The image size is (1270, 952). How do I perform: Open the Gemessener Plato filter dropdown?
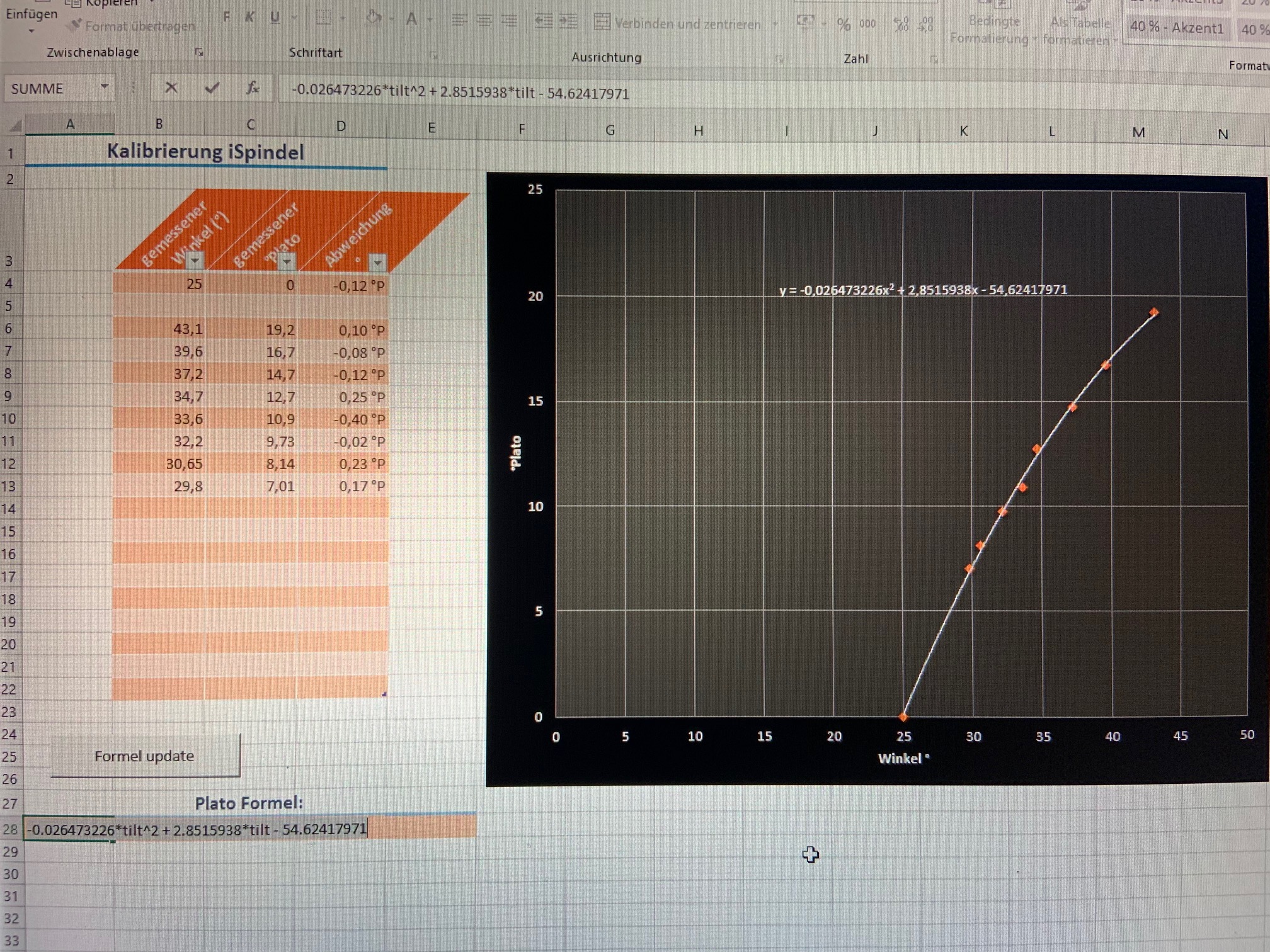[x=287, y=261]
